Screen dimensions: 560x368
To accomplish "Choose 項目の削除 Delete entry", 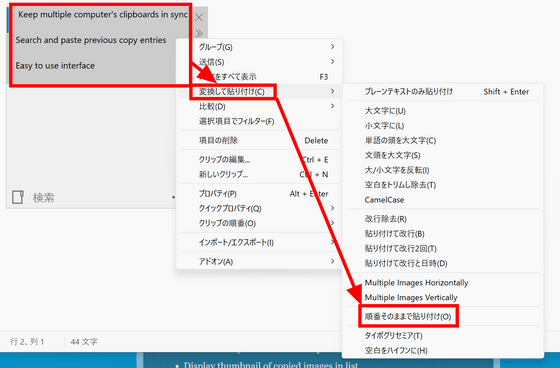I will [x=260, y=140].
